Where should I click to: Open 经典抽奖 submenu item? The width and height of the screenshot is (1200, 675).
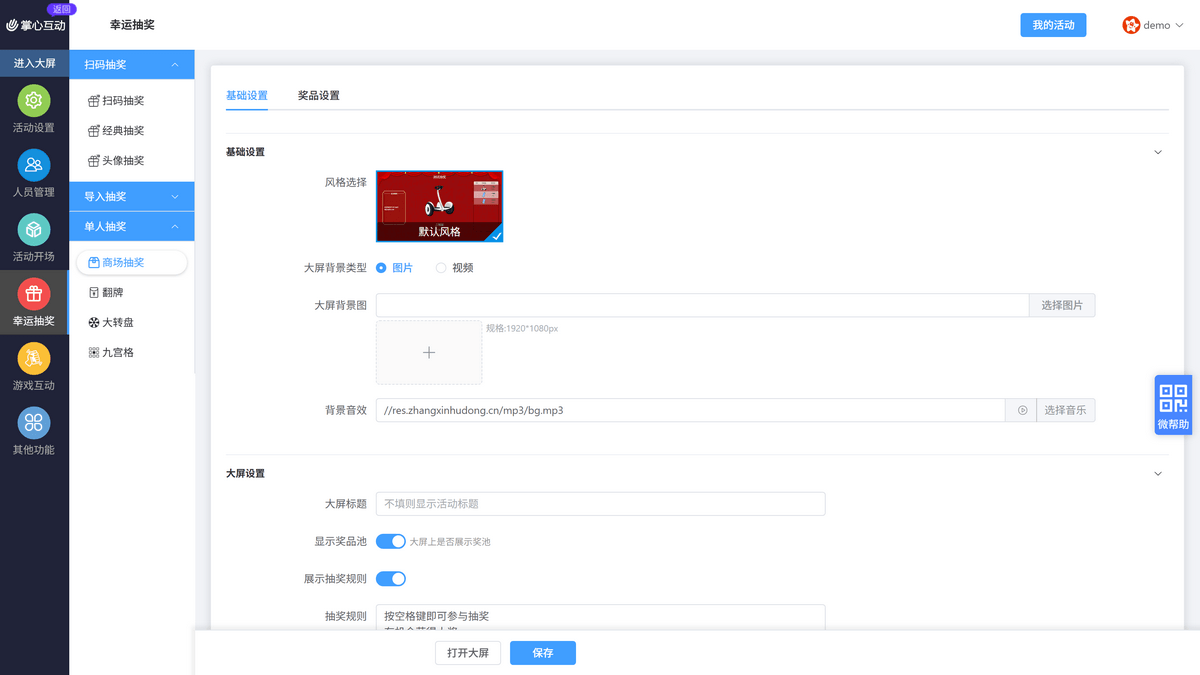tap(116, 131)
